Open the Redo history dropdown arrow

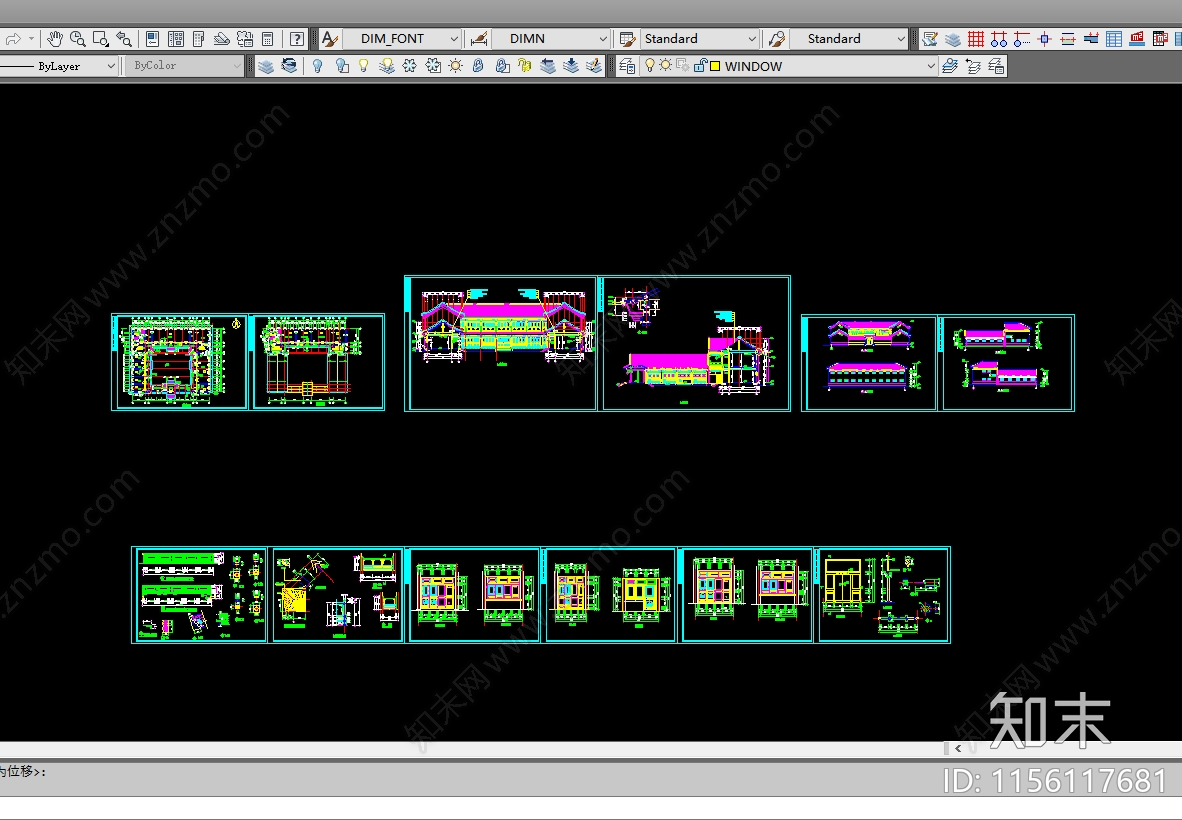32,38
